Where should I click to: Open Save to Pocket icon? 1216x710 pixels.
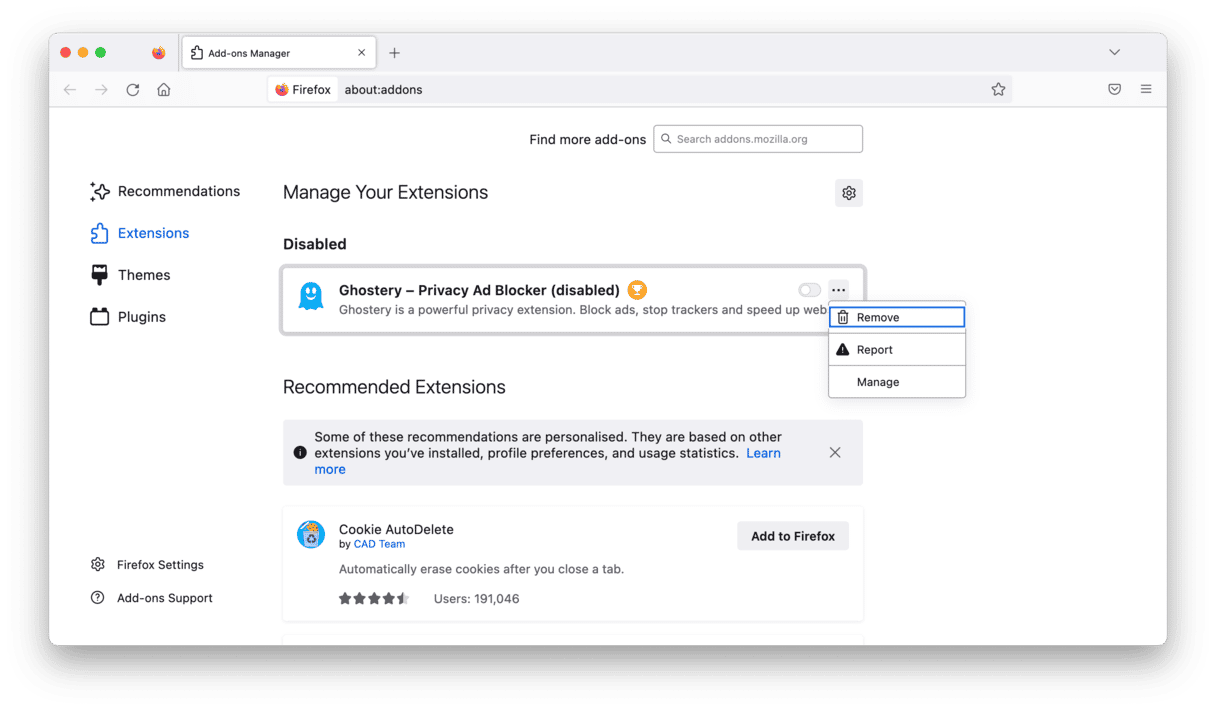point(1114,90)
